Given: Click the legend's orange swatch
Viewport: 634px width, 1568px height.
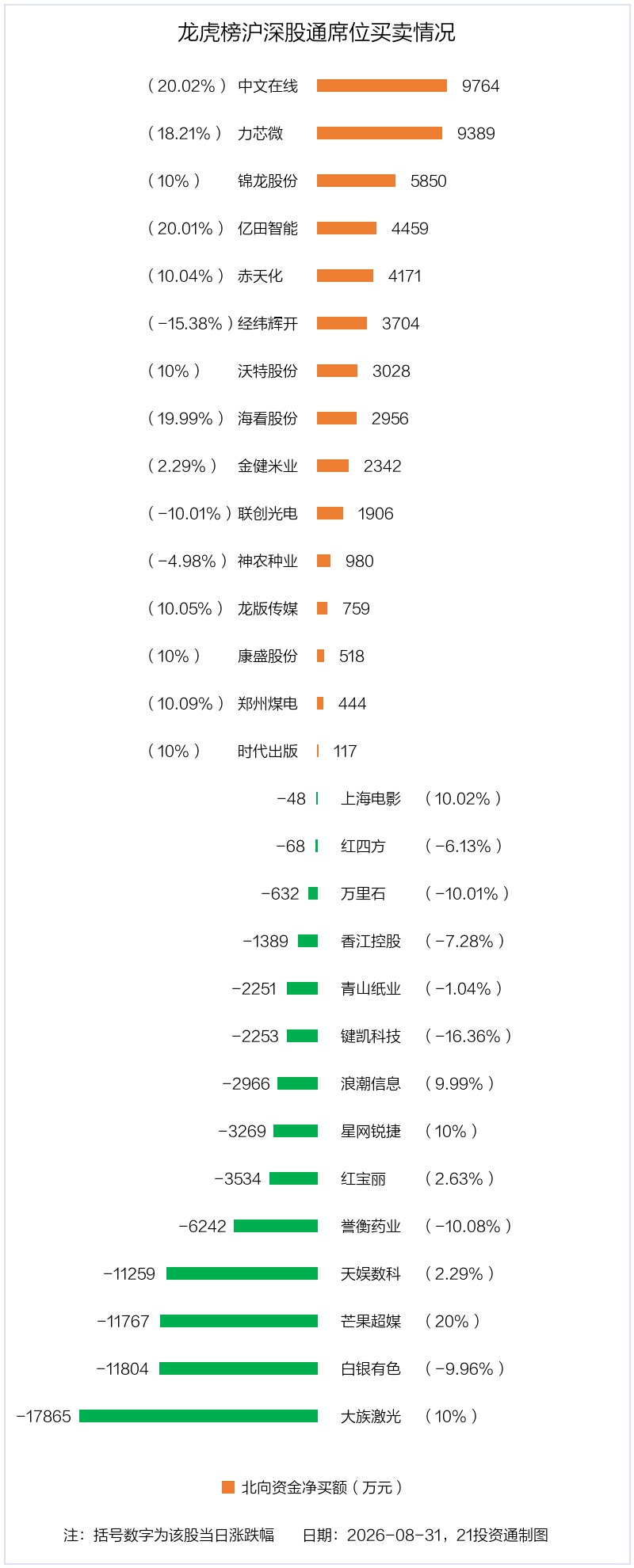Looking at the screenshot, I should pos(228,1487).
